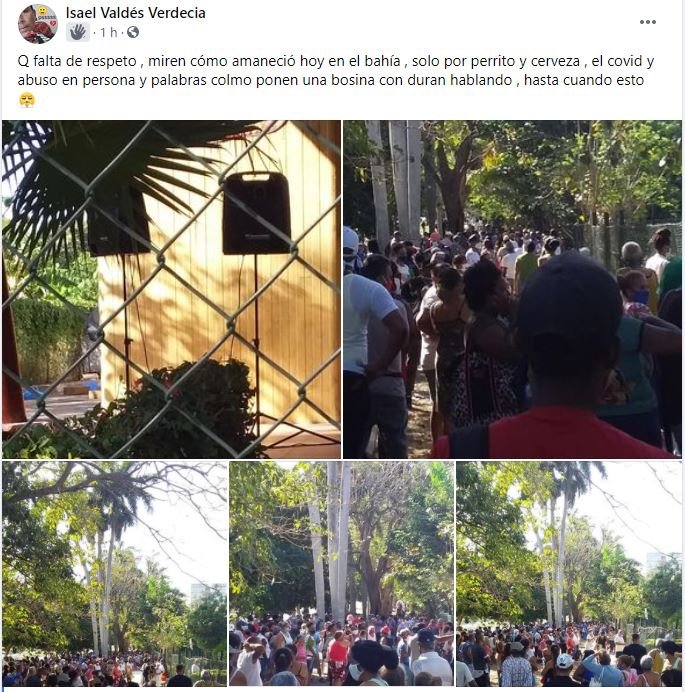This screenshot has width=685, height=692.
Task: Open the crowded queue photo with red shirt
Action: [x=512, y=289]
